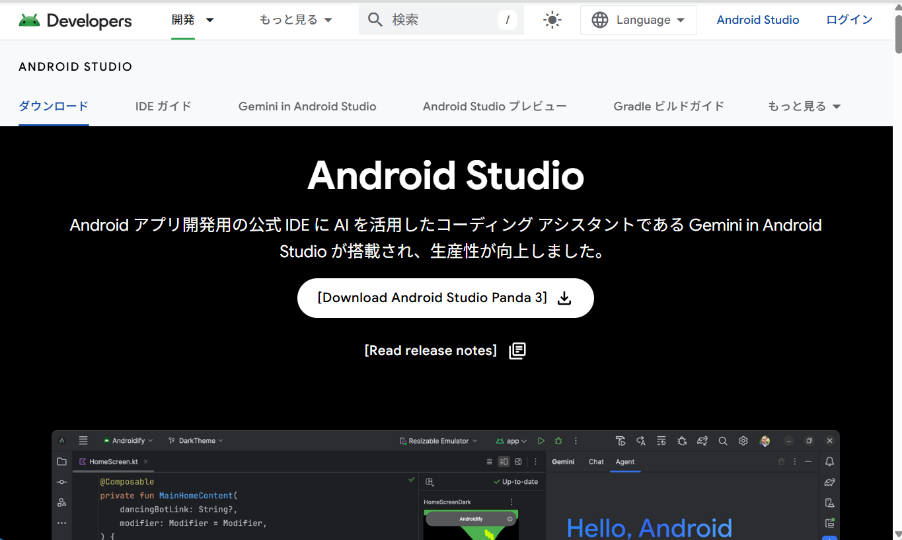Click the search magnifier icon
Screen dimensions: 902x540
[x=376, y=20]
